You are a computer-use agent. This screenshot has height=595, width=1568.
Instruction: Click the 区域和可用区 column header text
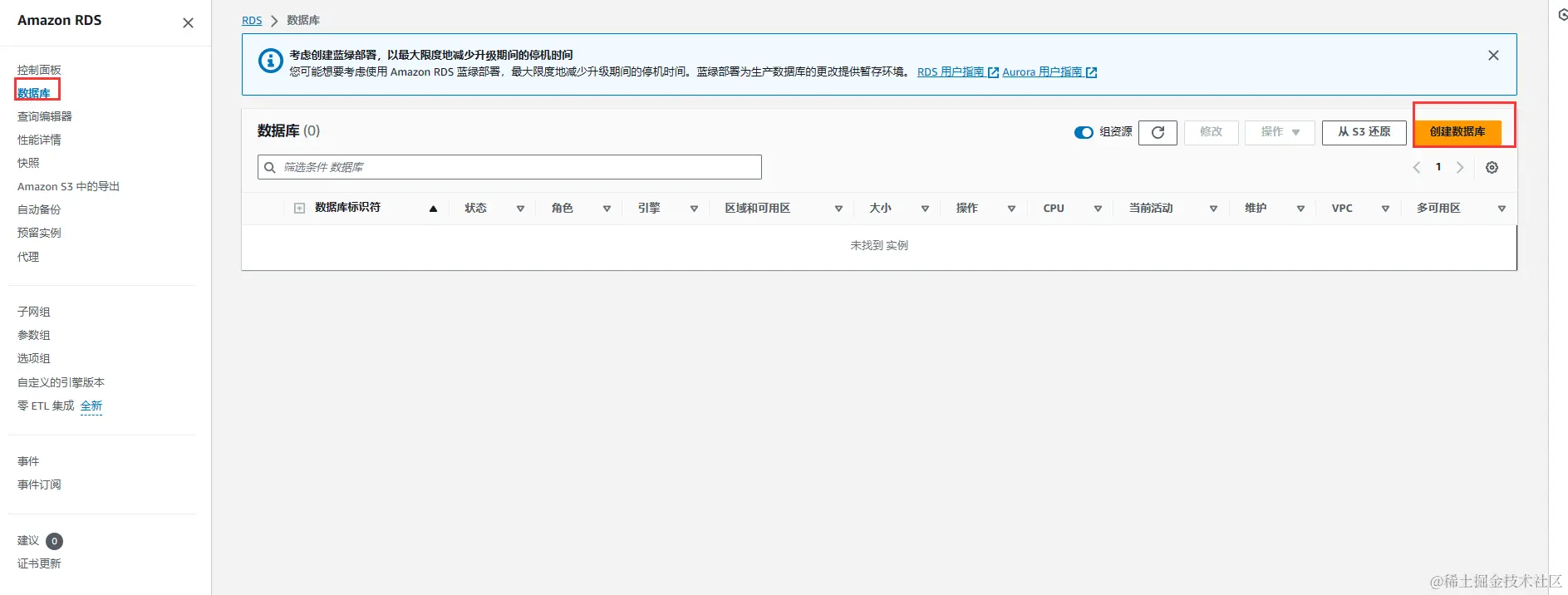click(757, 208)
